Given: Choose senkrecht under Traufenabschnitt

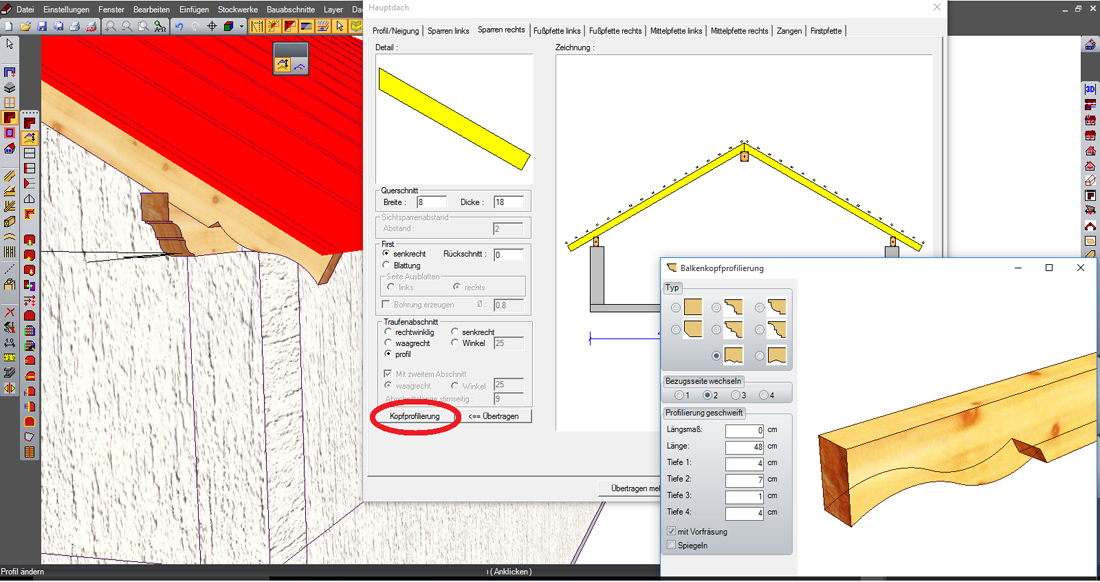Looking at the screenshot, I should coord(455,331).
